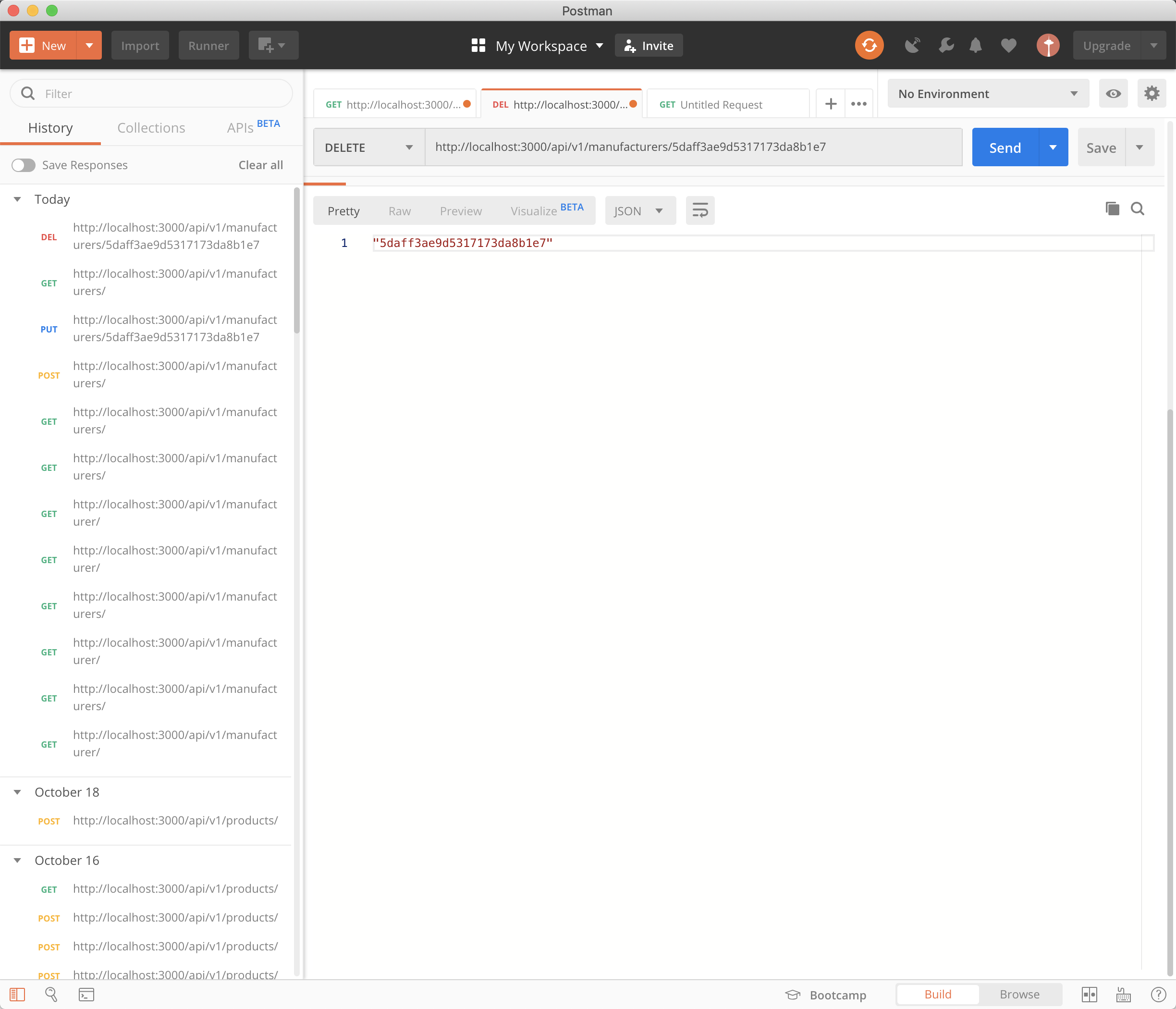Click Clear all history link

pos(260,165)
